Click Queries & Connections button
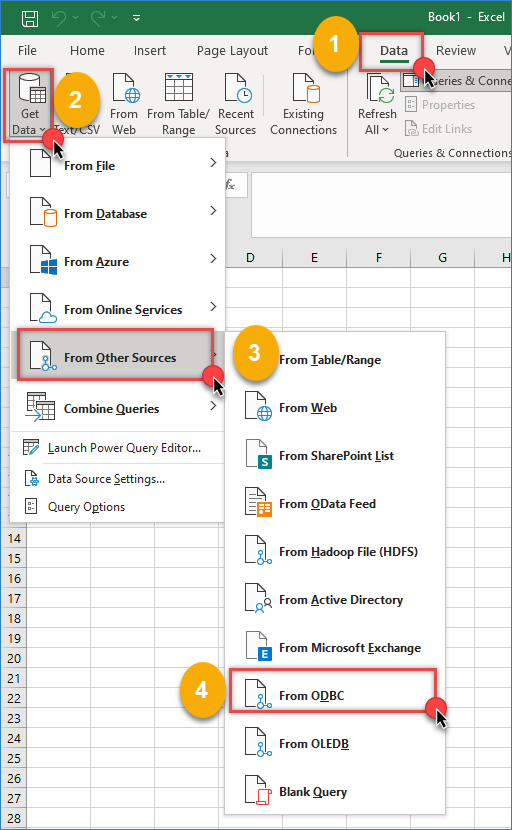Viewport: 512px width, 830px height. click(456, 81)
